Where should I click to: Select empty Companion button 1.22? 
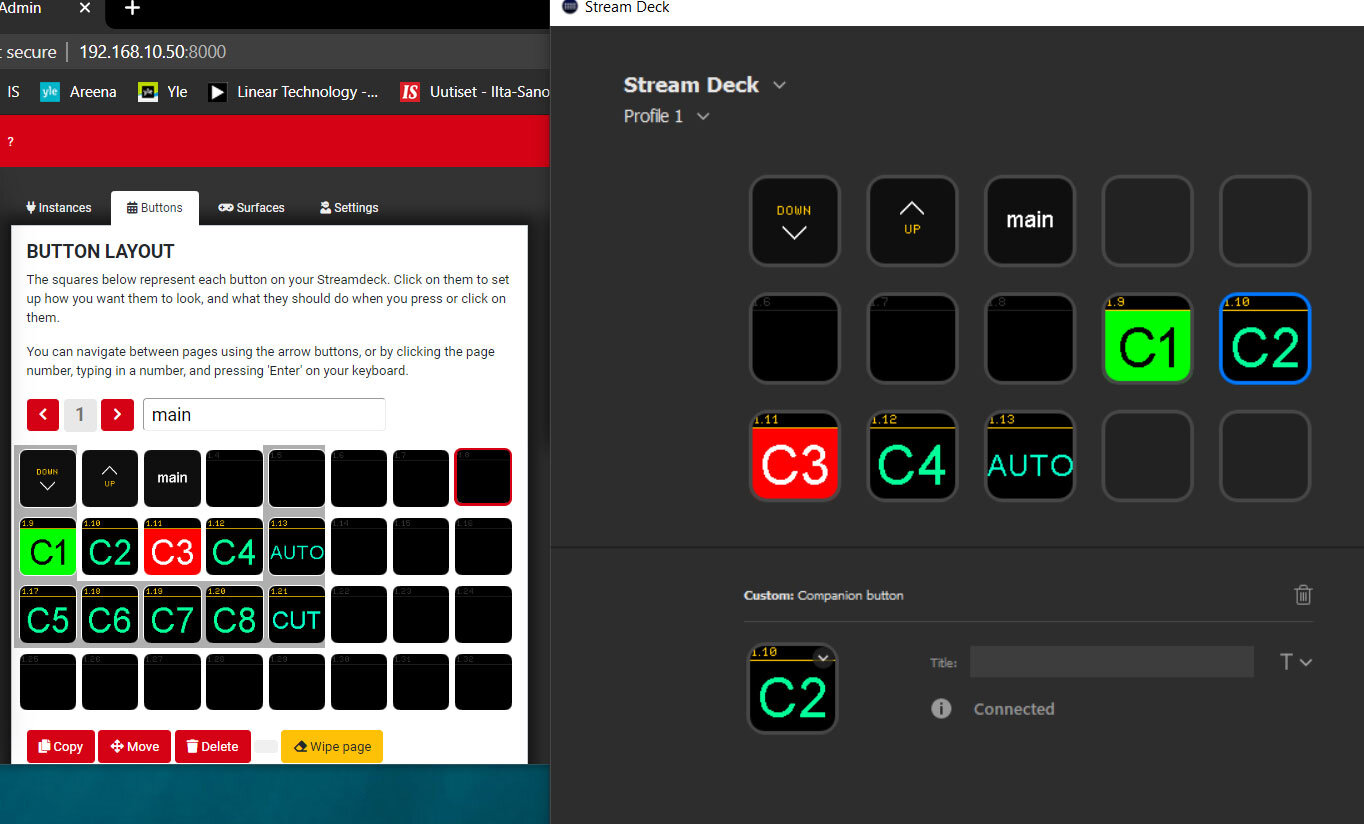[359, 614]
